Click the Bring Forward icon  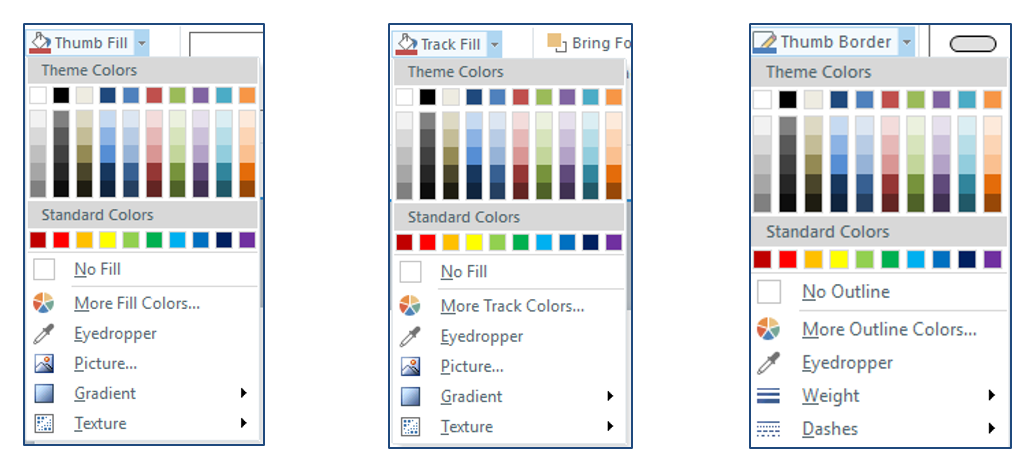coord(557,43)
